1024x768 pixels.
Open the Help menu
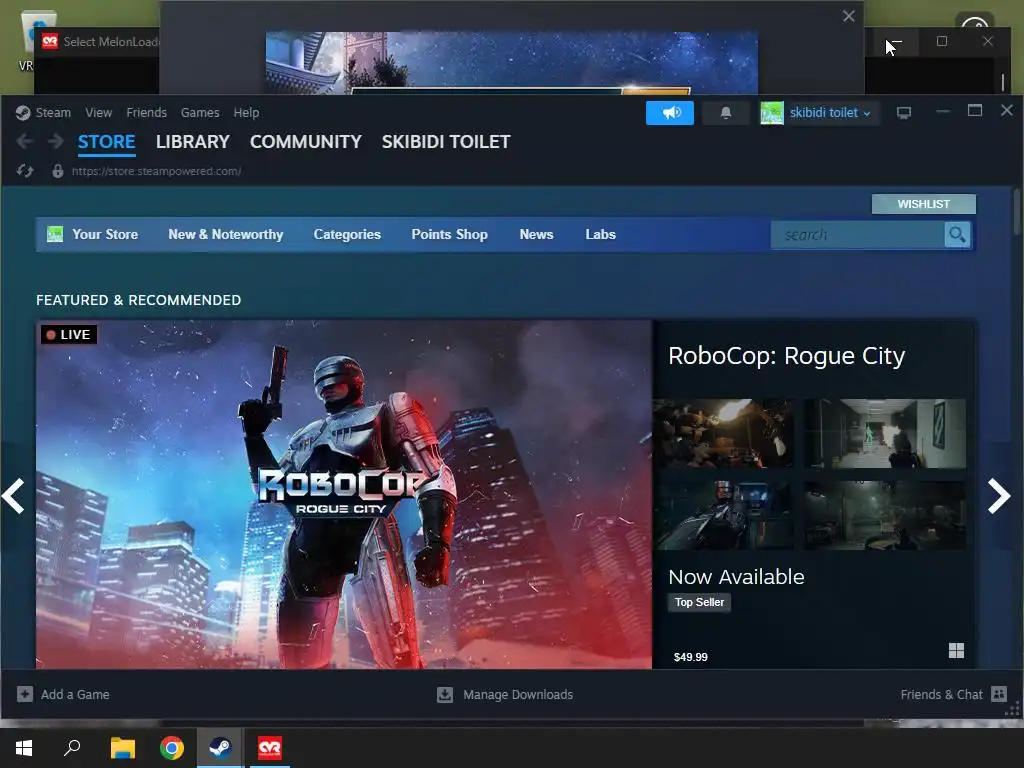246,112
